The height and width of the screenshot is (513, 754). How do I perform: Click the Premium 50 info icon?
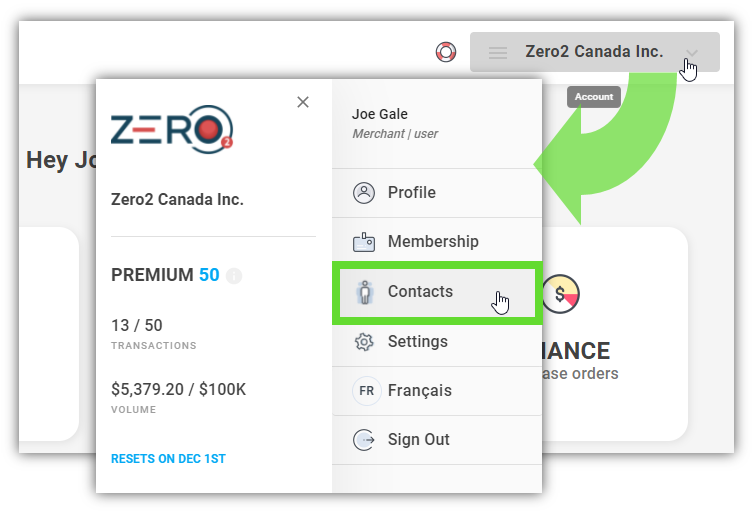234,276
